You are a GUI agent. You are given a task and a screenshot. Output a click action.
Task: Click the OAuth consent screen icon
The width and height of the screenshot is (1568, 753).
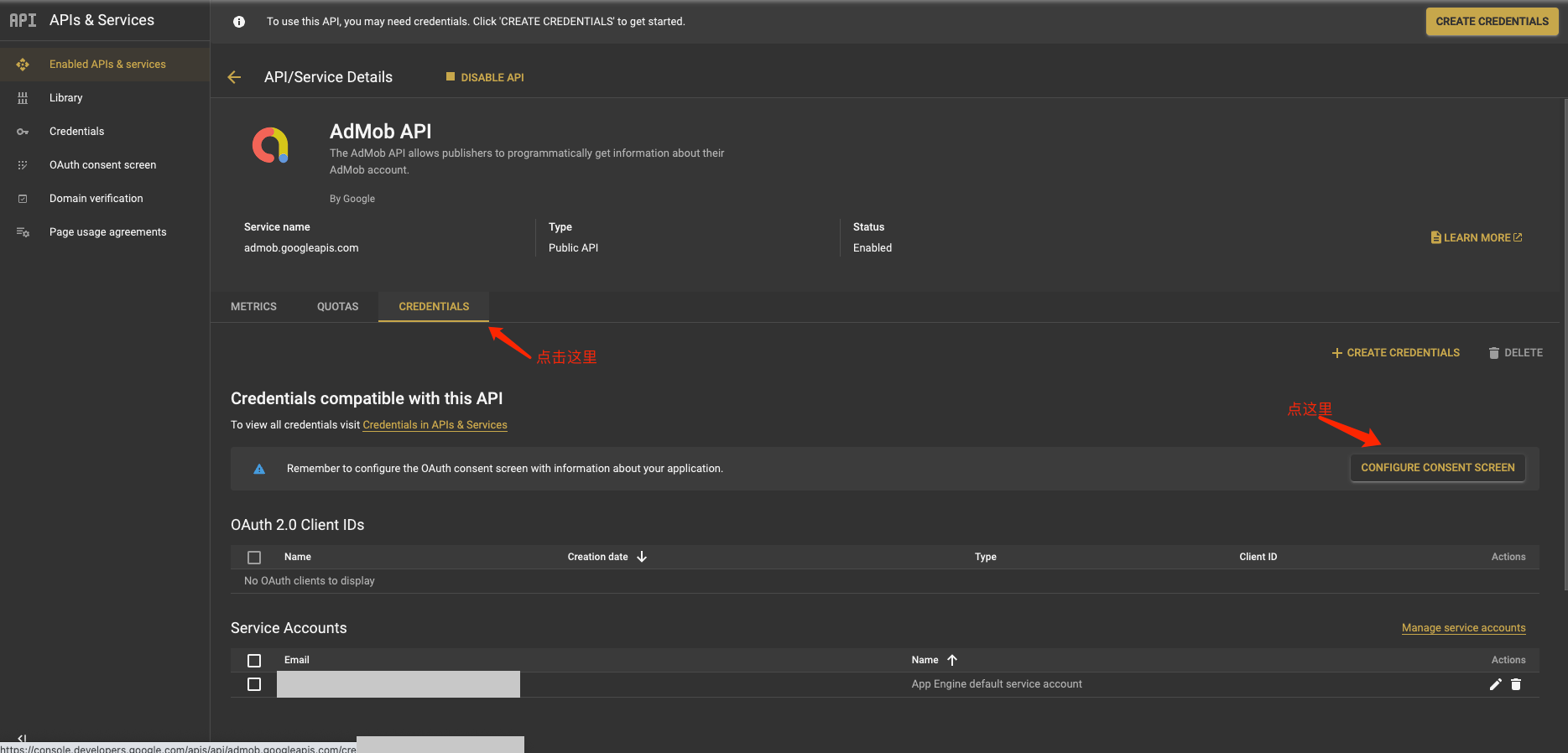pos(23,165)
